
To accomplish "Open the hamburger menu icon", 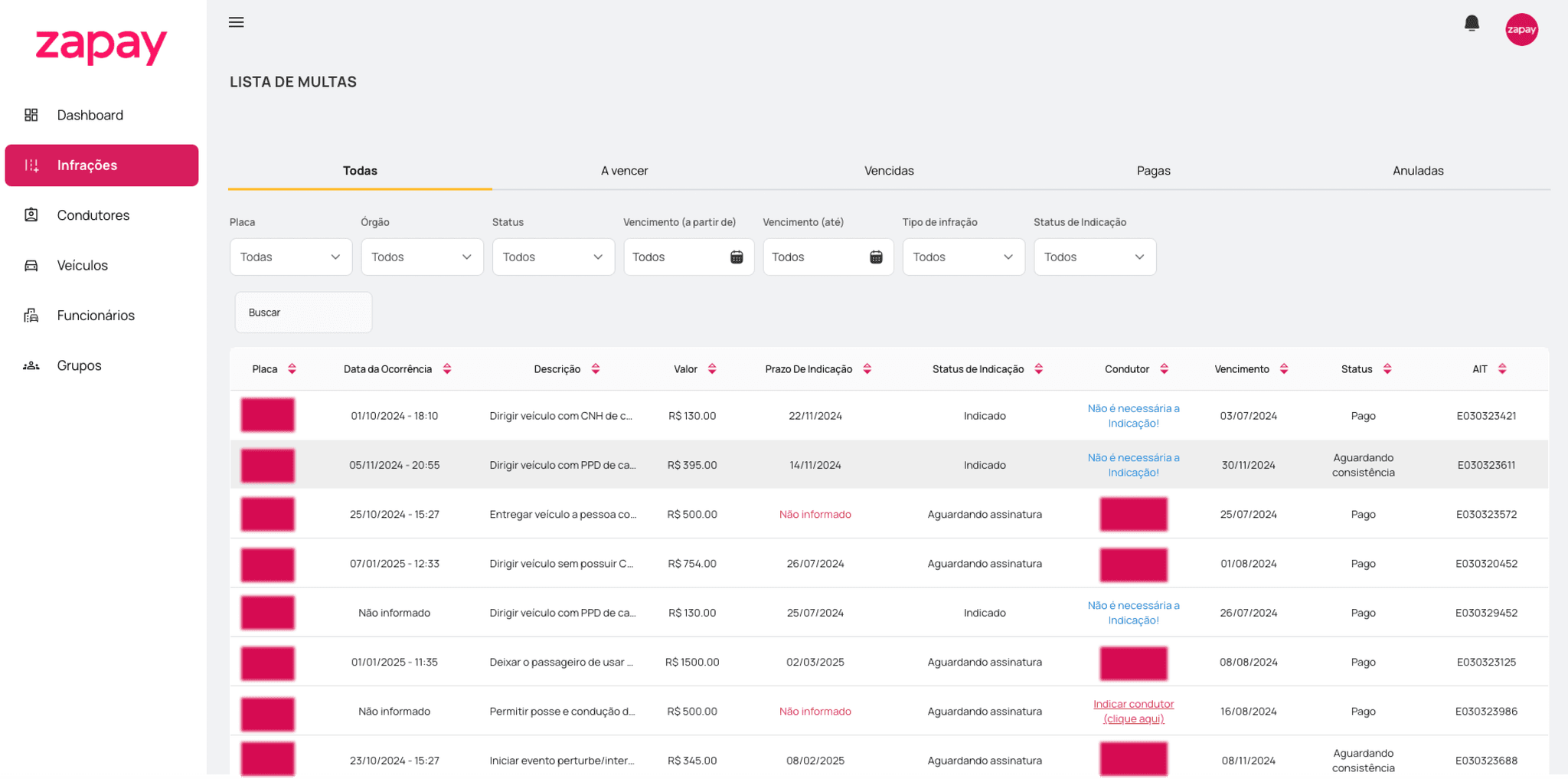I will [237, 22].
